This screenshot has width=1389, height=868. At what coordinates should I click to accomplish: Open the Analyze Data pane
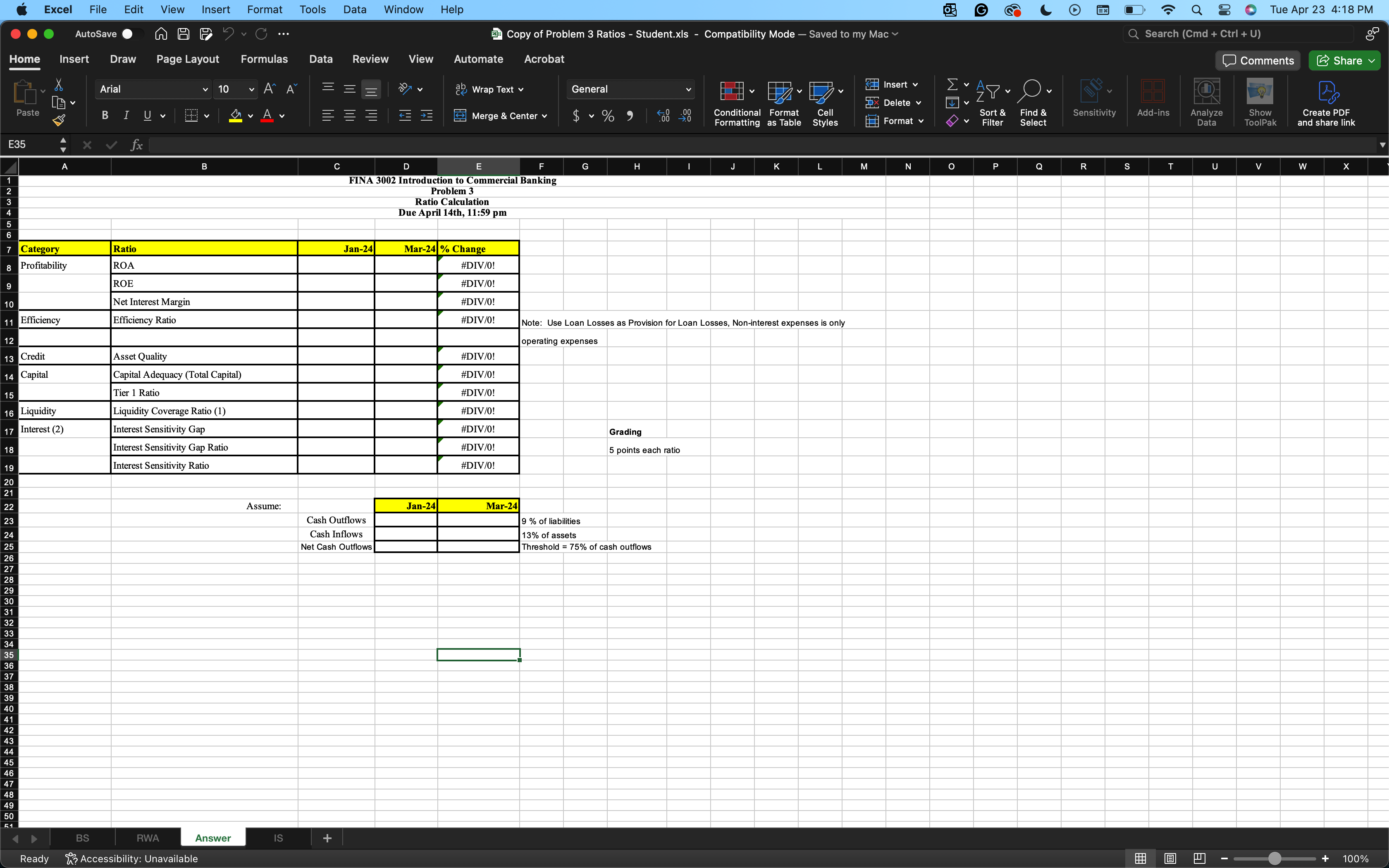pyautogui.click(x=1205, y=102)
